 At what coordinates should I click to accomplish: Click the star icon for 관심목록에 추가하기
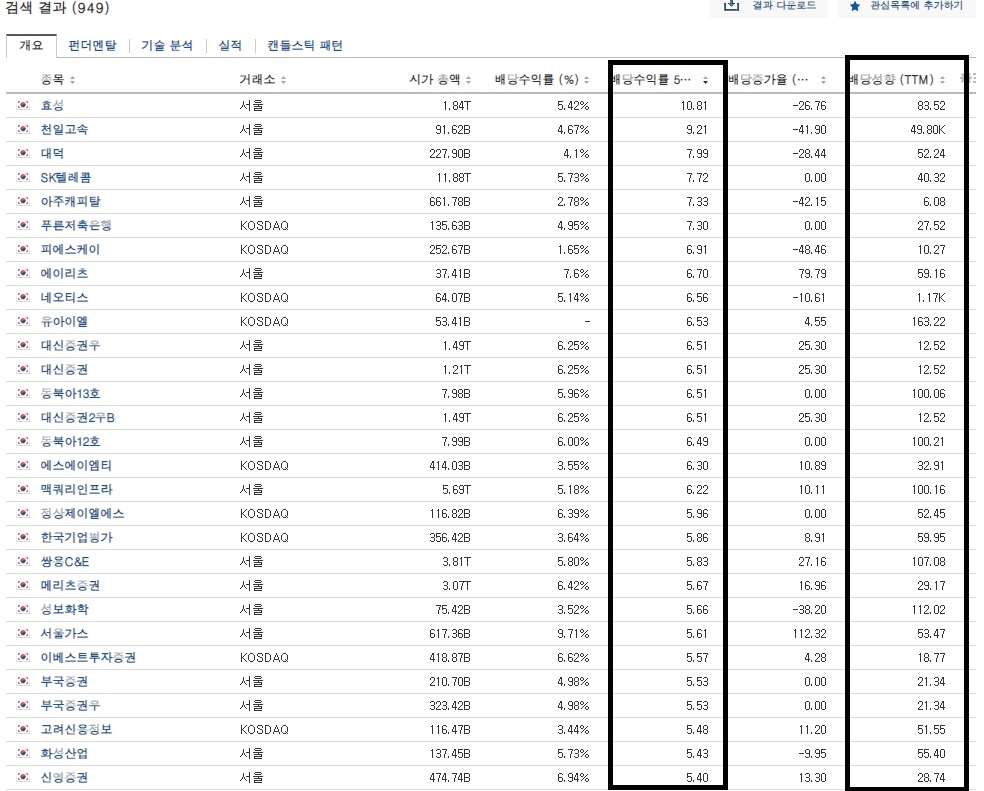coord(854,6)
